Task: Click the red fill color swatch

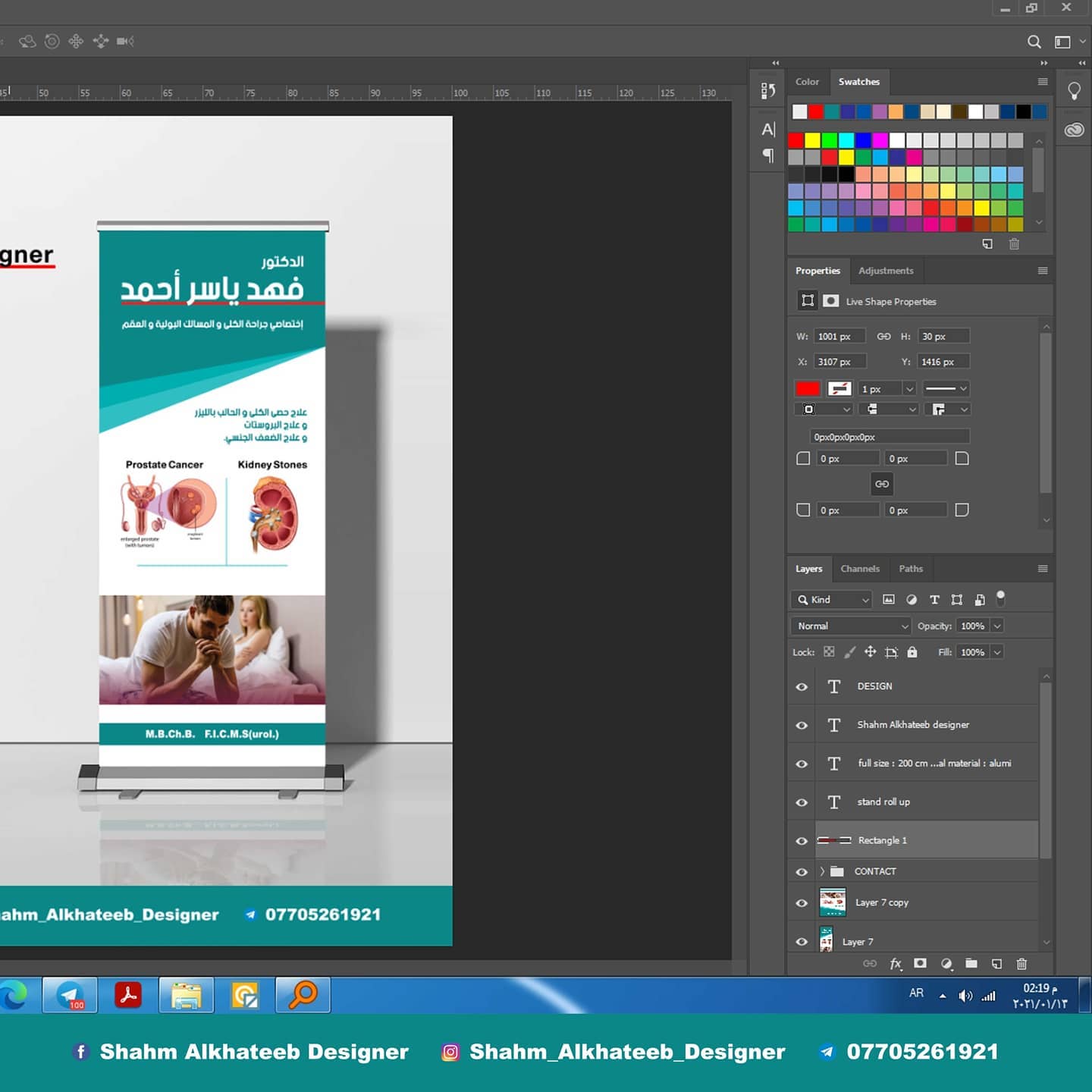Action: tap(808, 389)
